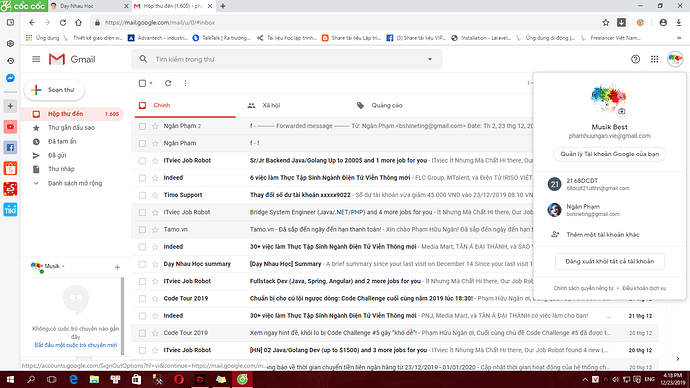Show advanced search options dropdown
Screen dimensions: 690x388
(x=430, y=59)
